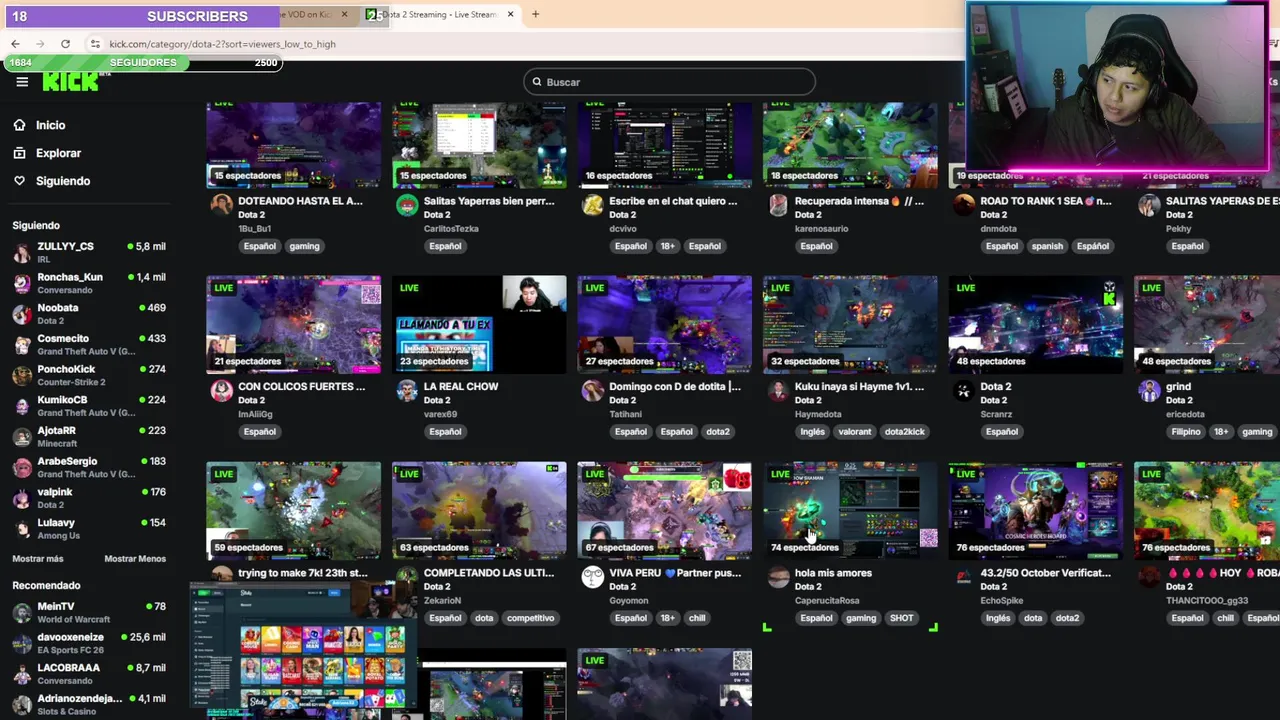1280x720 pixels.
Task: Open CarlitosTezka channel name link
Action: click(451, 229)
